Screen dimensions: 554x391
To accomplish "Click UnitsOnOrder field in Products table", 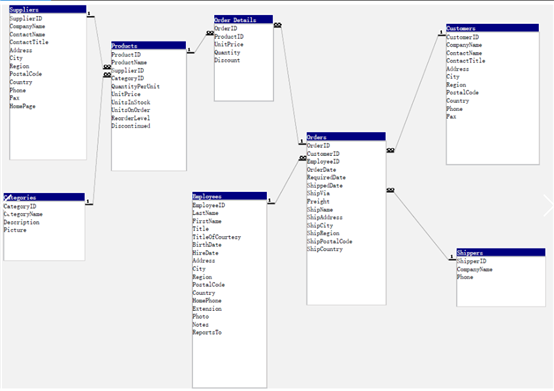I will pos(131,110).
